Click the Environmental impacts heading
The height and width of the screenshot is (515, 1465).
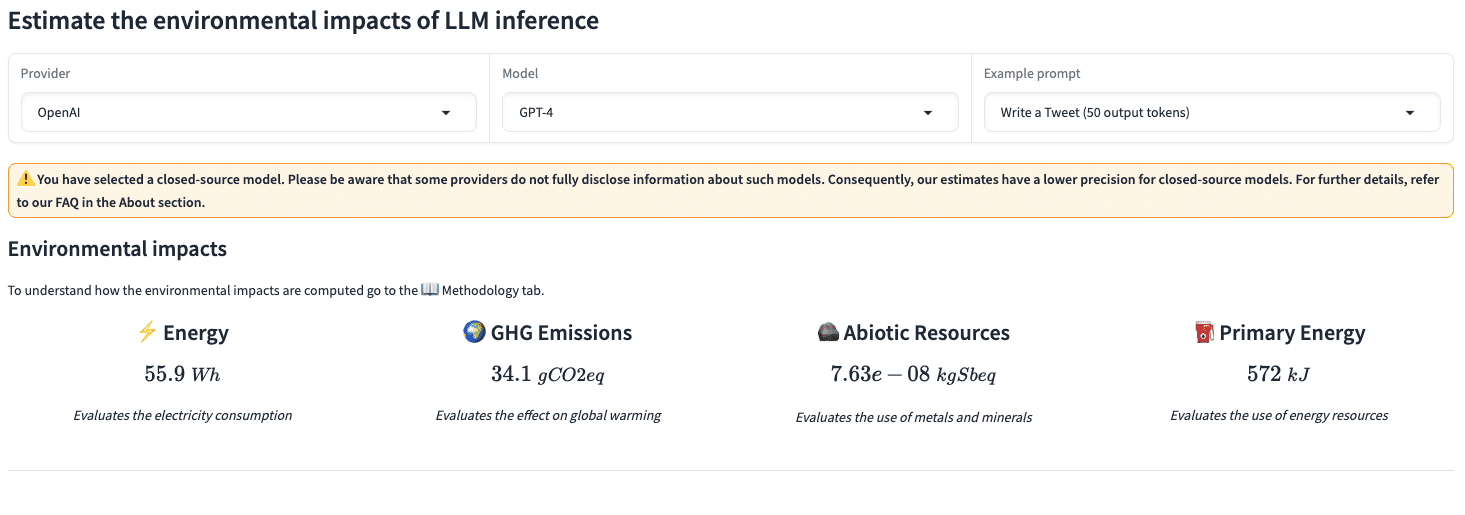(117, 248)
